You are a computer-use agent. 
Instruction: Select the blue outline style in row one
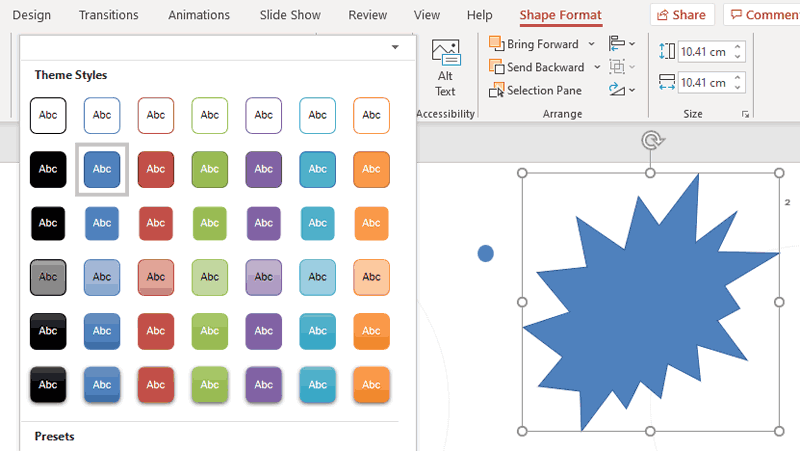pos(102,115)
